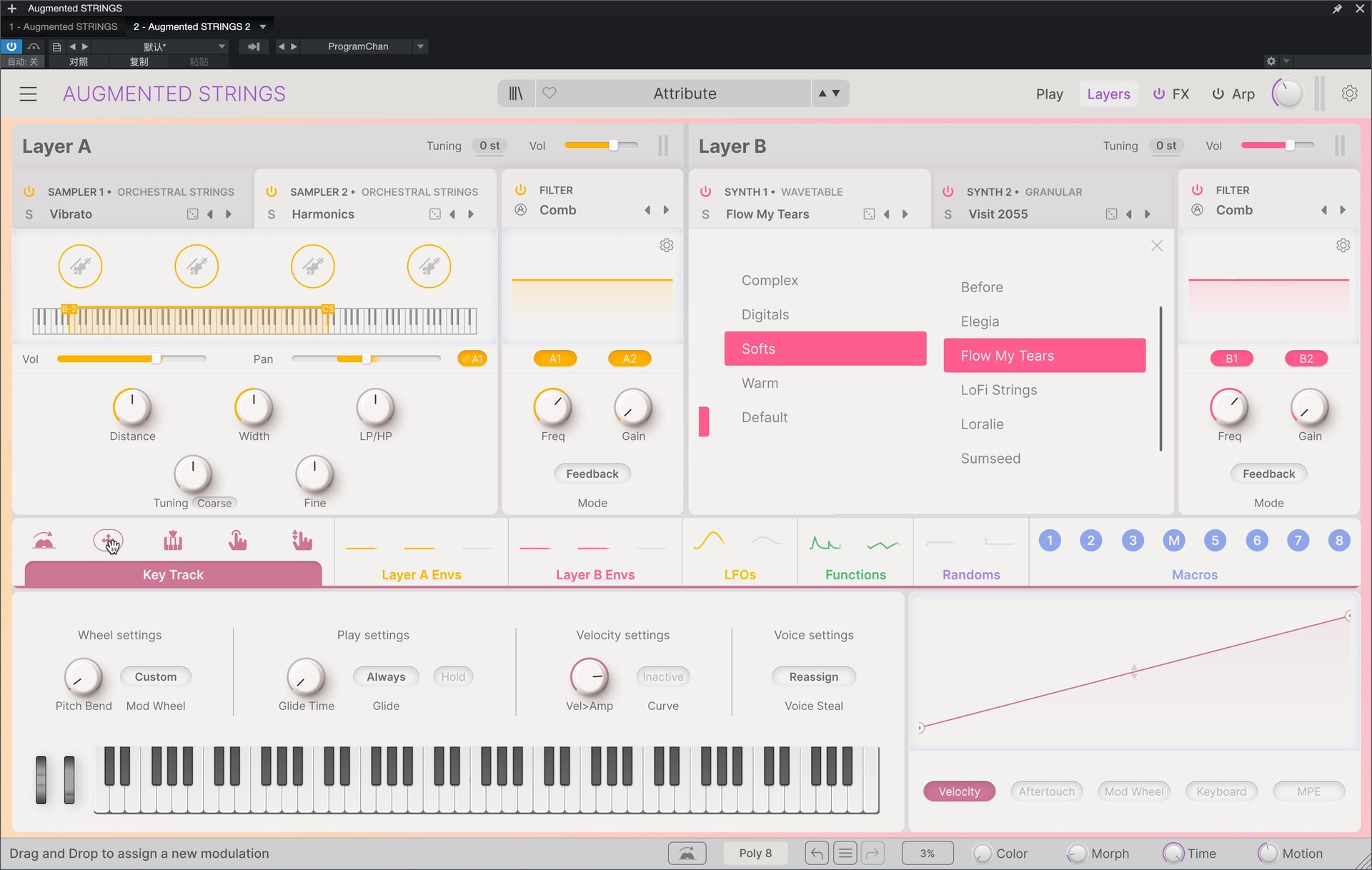Click the keyboard panel button in status bar
Screen dimensions: 1372x870
tap(687, 853)
